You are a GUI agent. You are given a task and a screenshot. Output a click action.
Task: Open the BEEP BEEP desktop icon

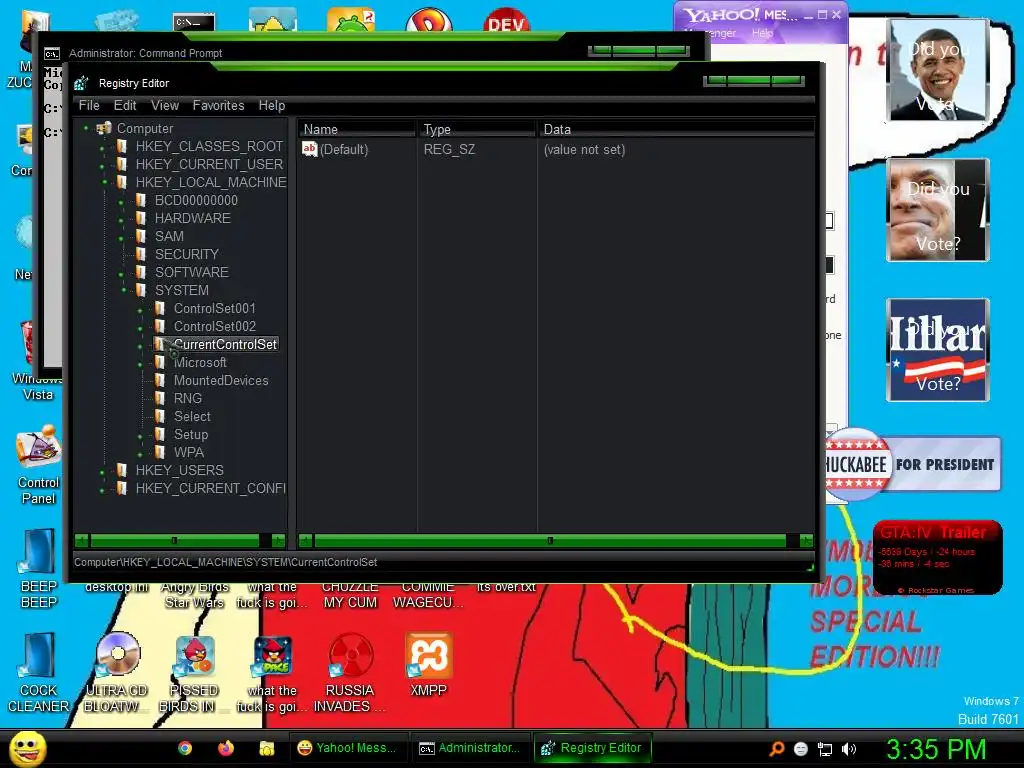39,569
